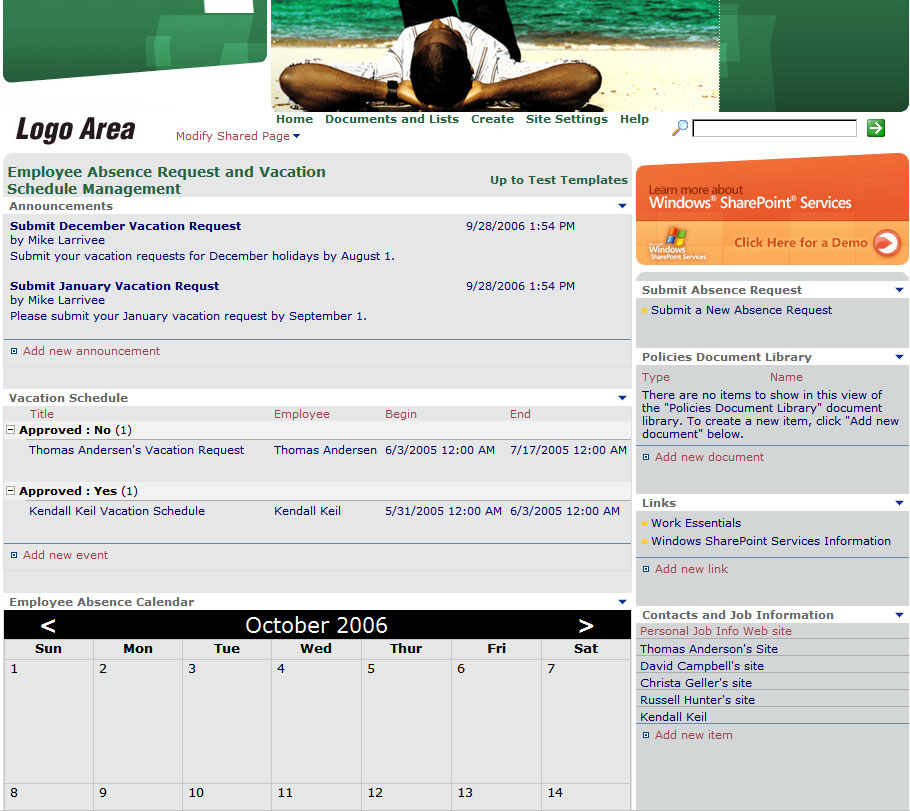Viewport: 910px width, 811px height.
Task: Open David Campbell's site link
Action: point(702,666)
